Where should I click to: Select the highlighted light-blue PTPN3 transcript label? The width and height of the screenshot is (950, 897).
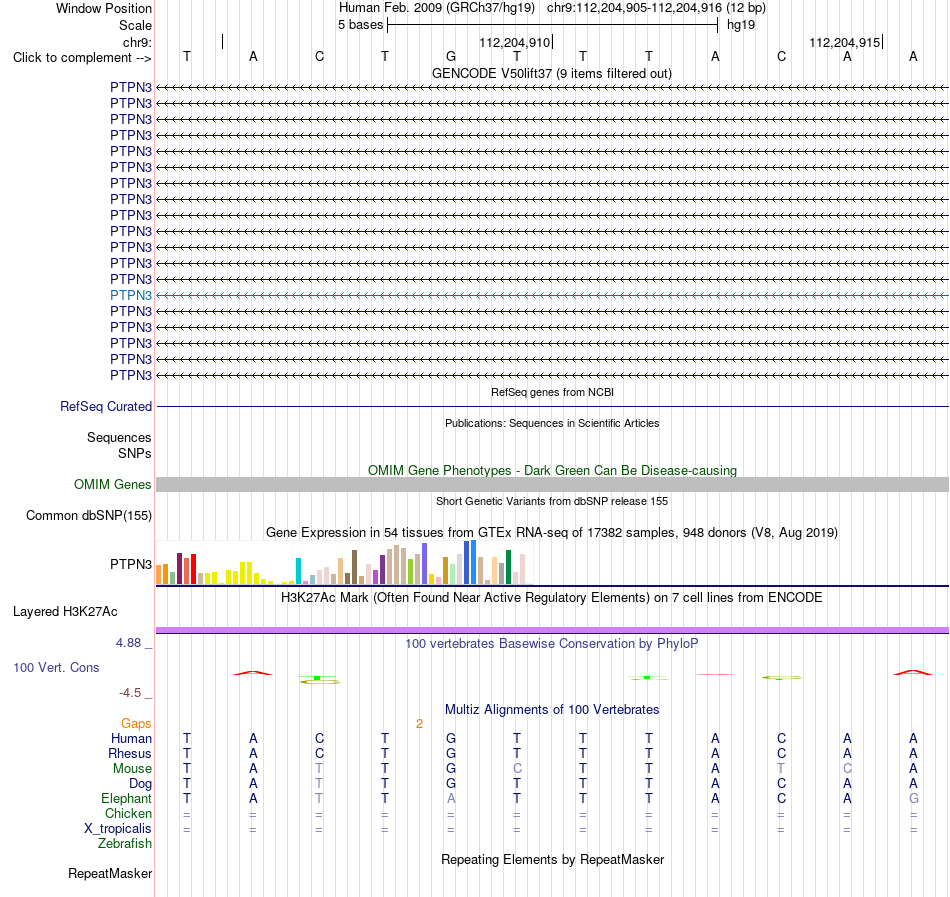pos(131,295)
